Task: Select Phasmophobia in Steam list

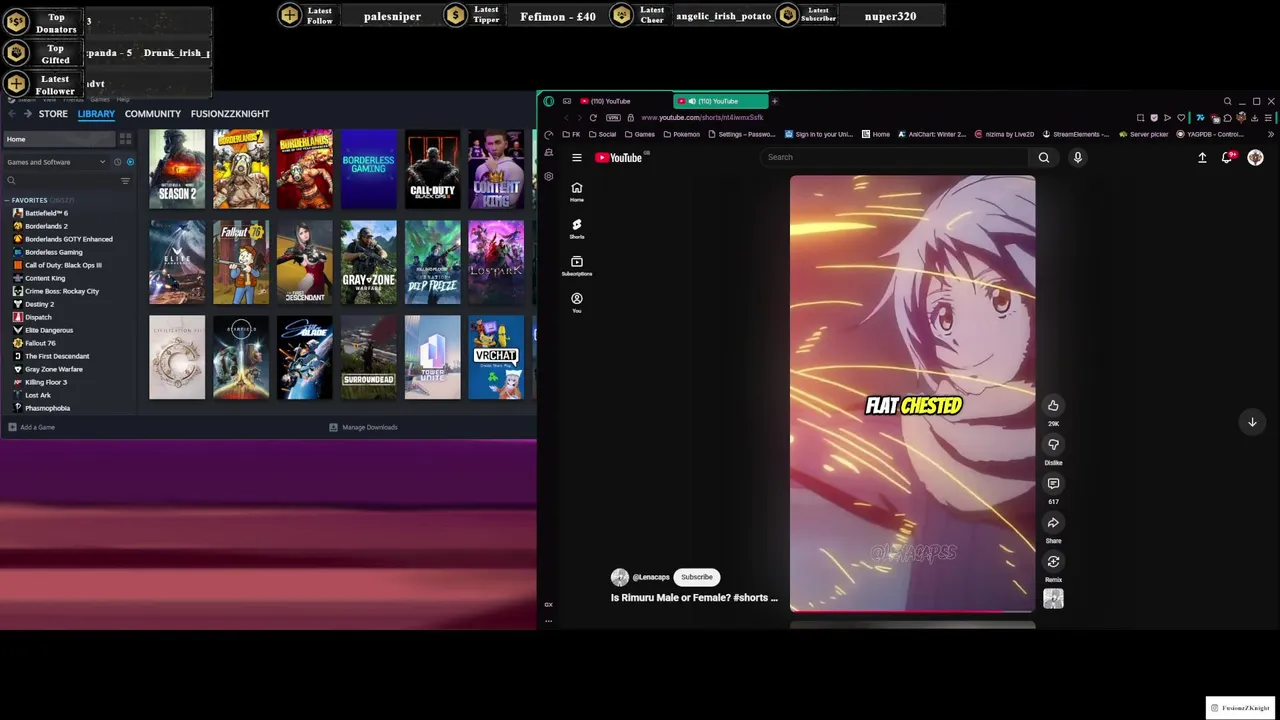Action: tap(47, 408)
